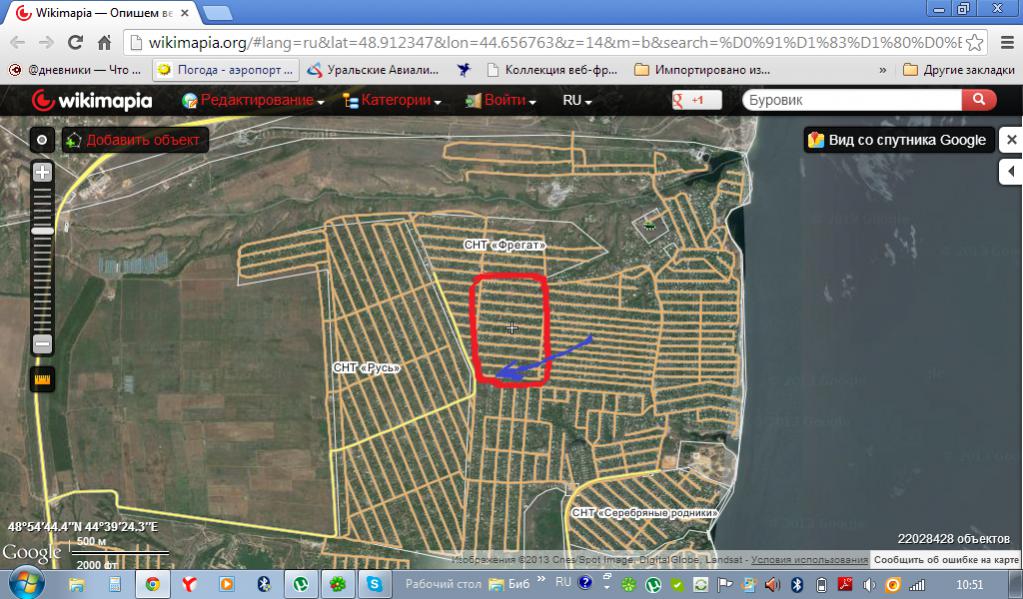Click the СНТ «Серебряные родники» label

click(x=645, y=513)
